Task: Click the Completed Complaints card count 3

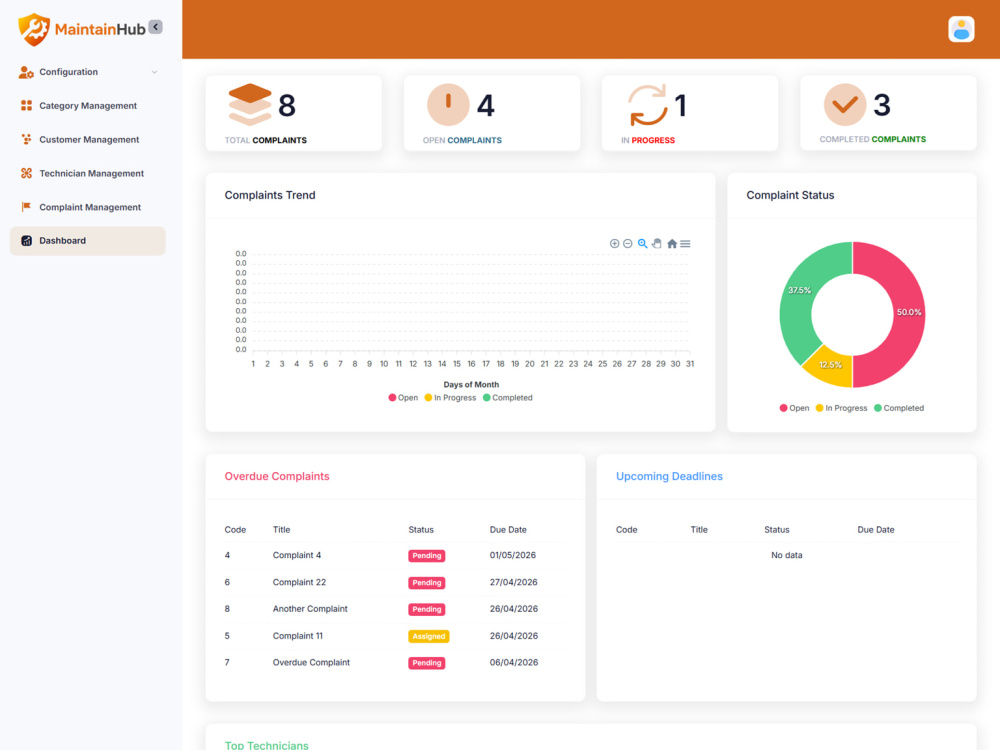Action: 881,105
